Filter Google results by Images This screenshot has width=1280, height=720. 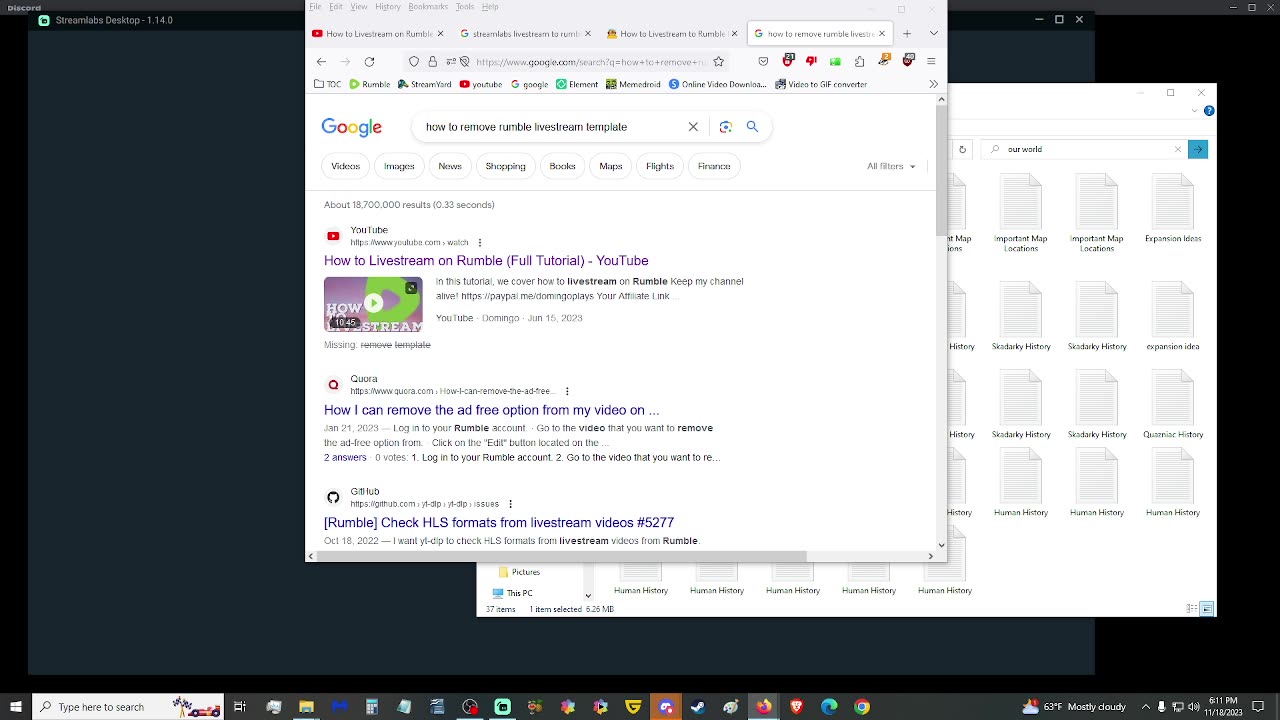pyautogui.click(x=399, y=166)
